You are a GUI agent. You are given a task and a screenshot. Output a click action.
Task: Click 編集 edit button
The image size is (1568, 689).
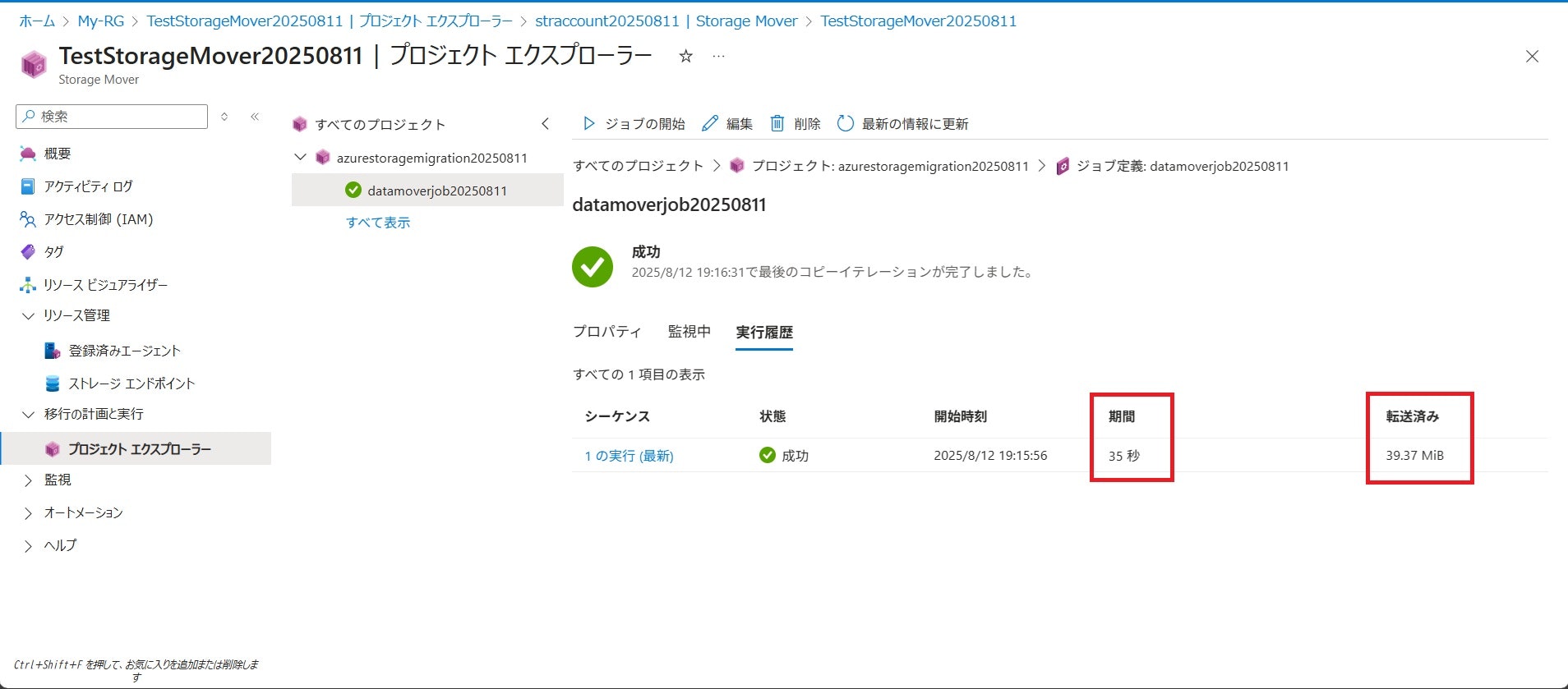click(727, 124)
